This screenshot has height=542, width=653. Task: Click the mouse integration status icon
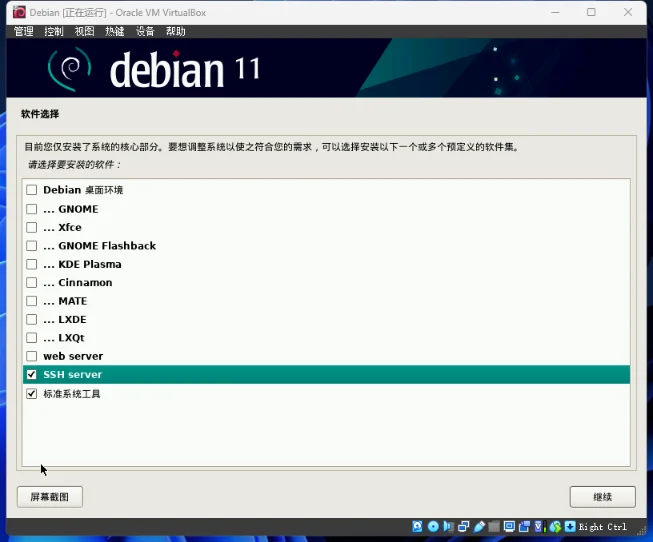pos(556,527)
